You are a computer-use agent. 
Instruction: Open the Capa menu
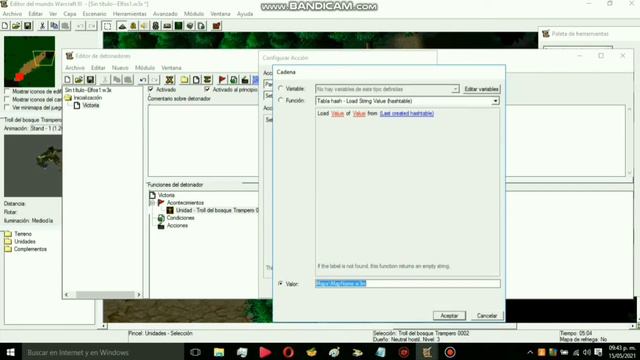(x=70, y=14)
